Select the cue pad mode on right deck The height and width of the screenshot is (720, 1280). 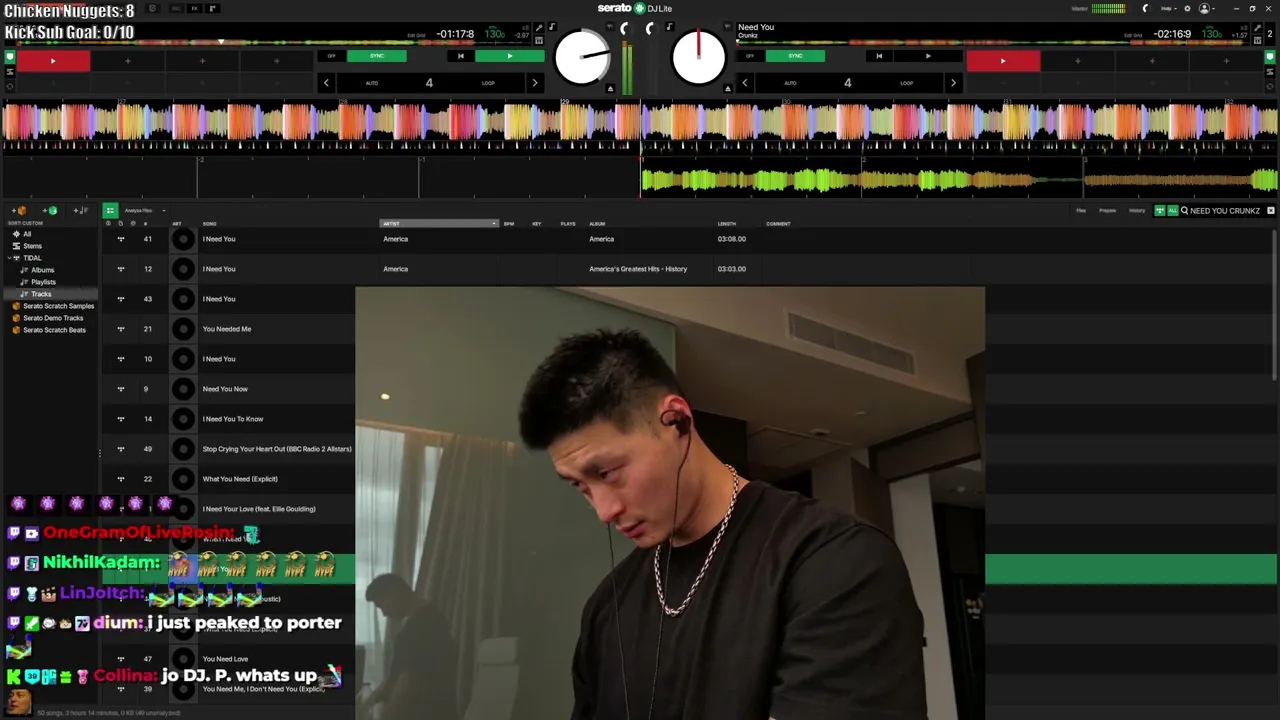[x=1271, y=57]
